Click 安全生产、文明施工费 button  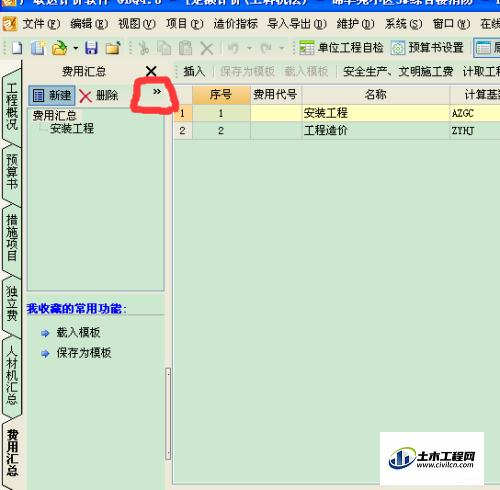coord(398,71)
